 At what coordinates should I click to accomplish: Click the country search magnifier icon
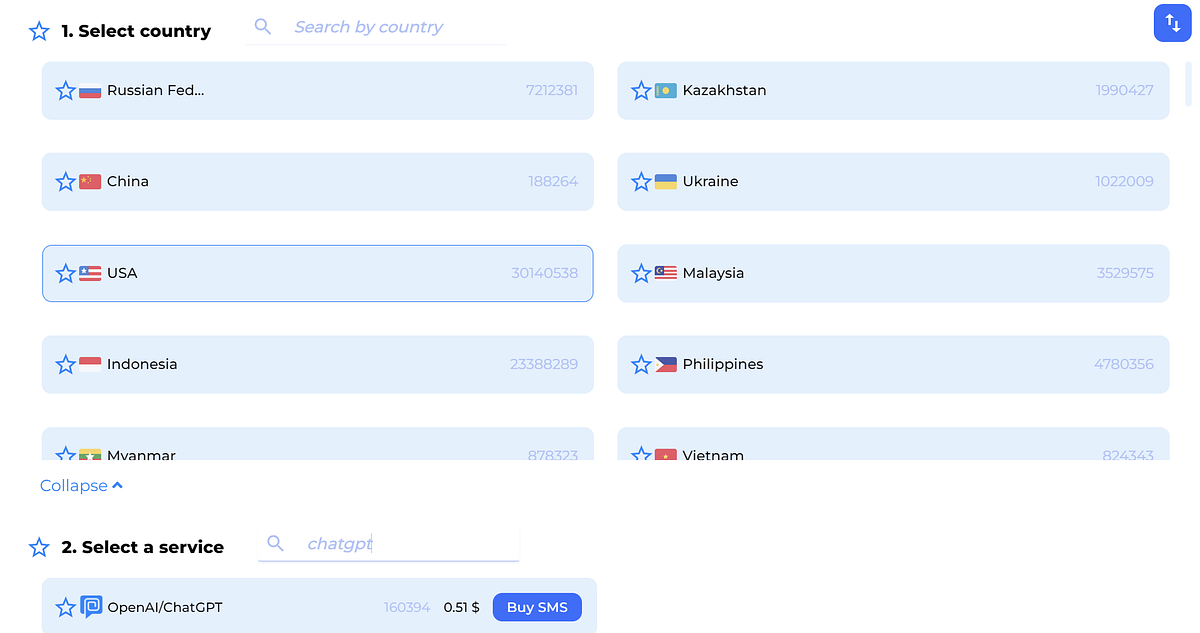click(263, 27)
